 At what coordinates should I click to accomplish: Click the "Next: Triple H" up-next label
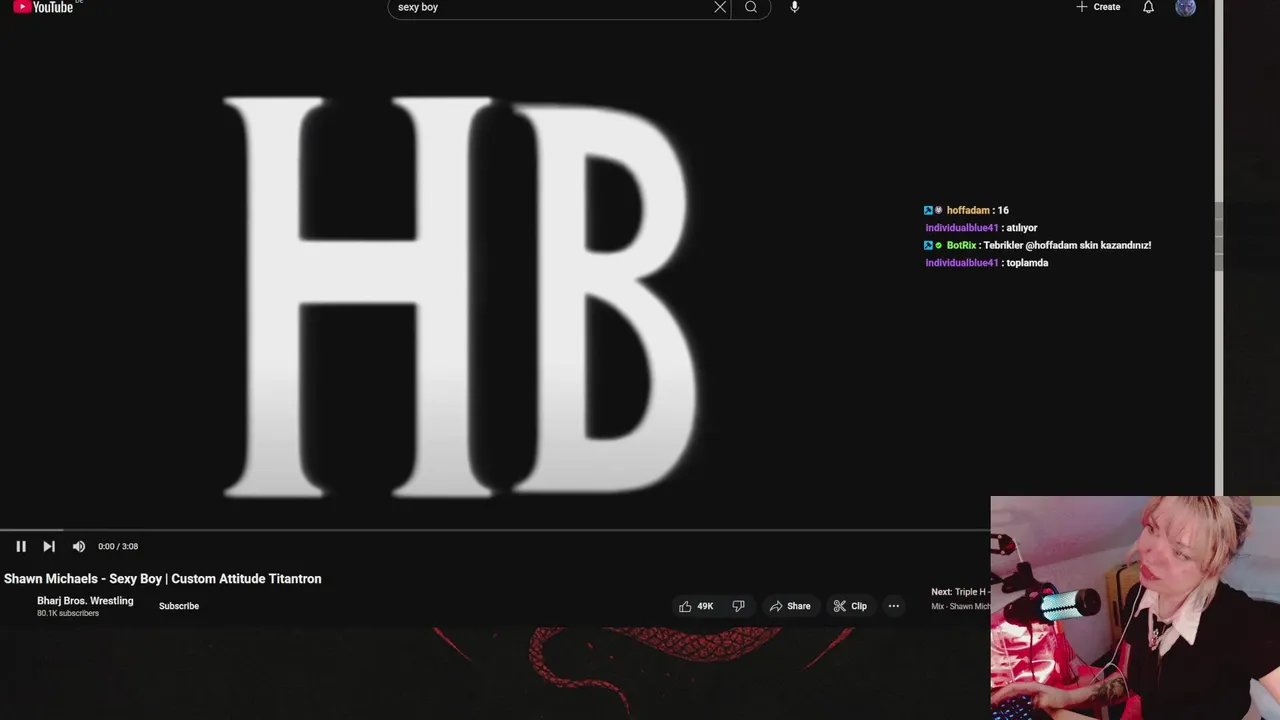pyautogui.click(x=960, y=592)
